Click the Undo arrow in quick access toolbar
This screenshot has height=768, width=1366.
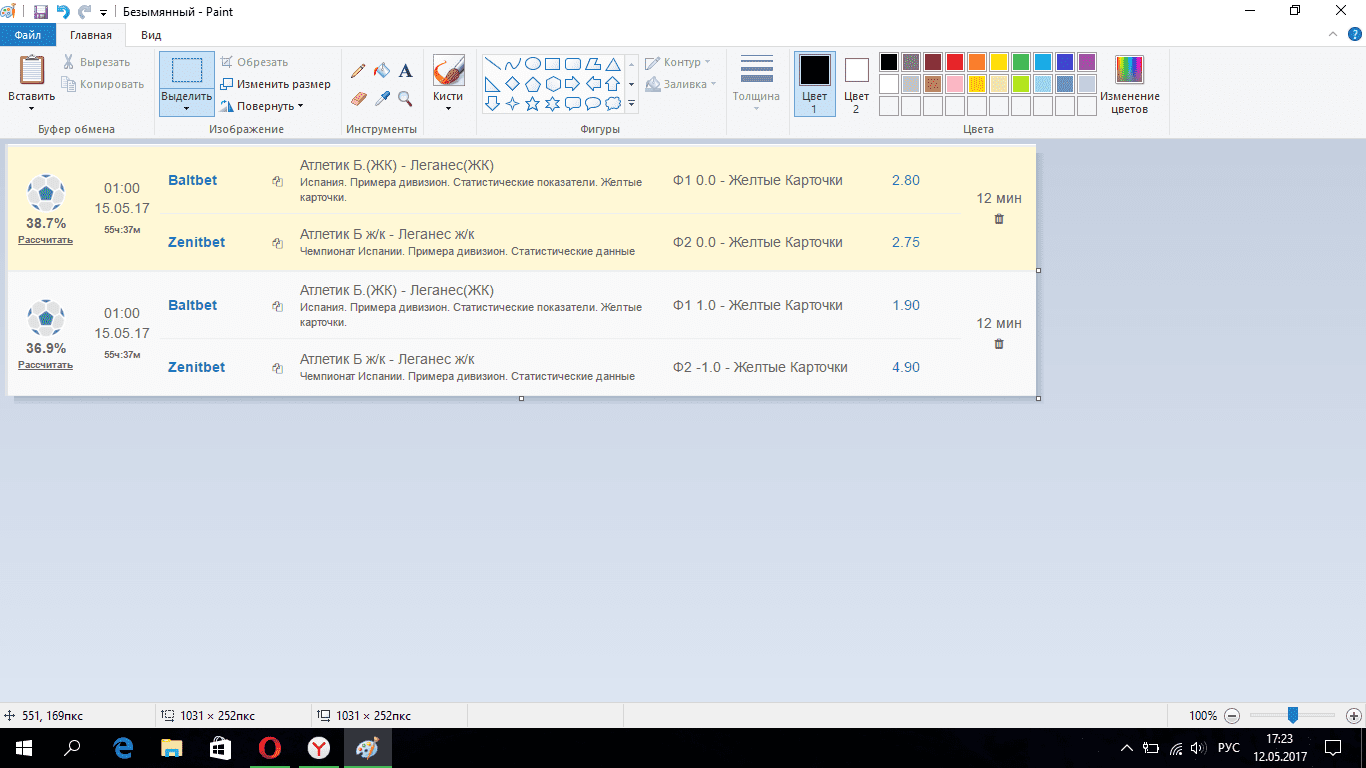pyautogui.click(x=63, y=12)
